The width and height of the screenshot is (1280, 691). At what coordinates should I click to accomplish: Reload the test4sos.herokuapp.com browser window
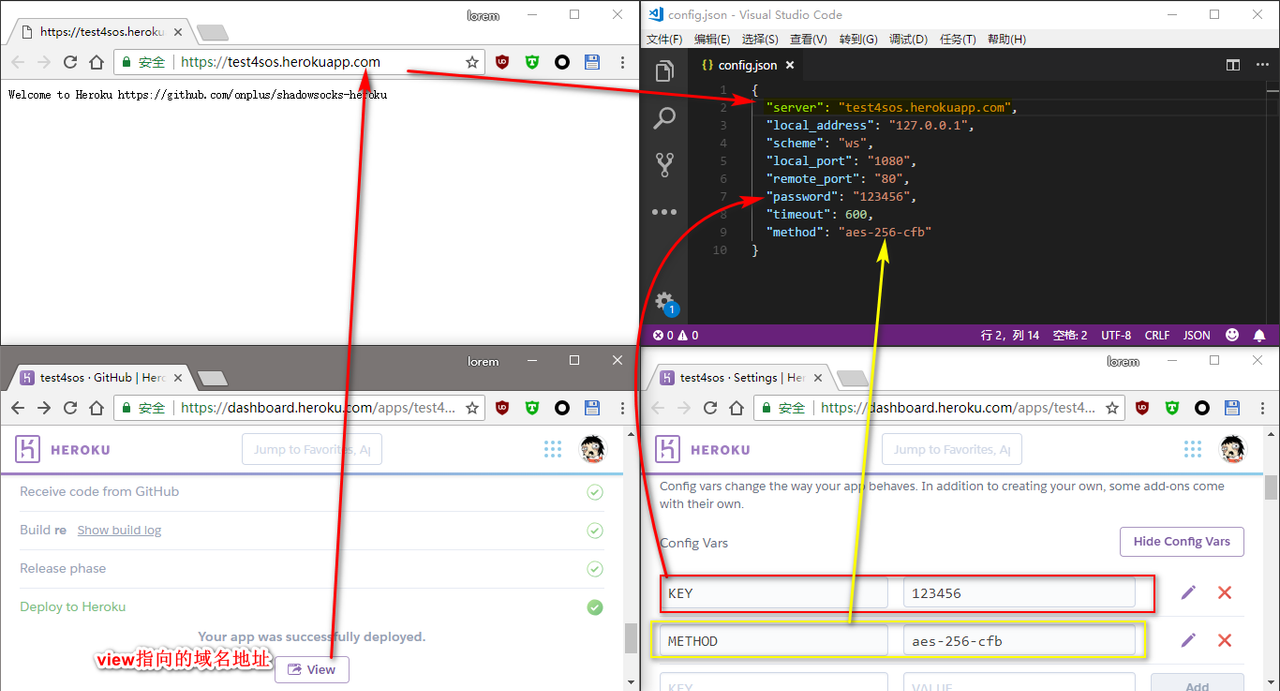(70, 62)
